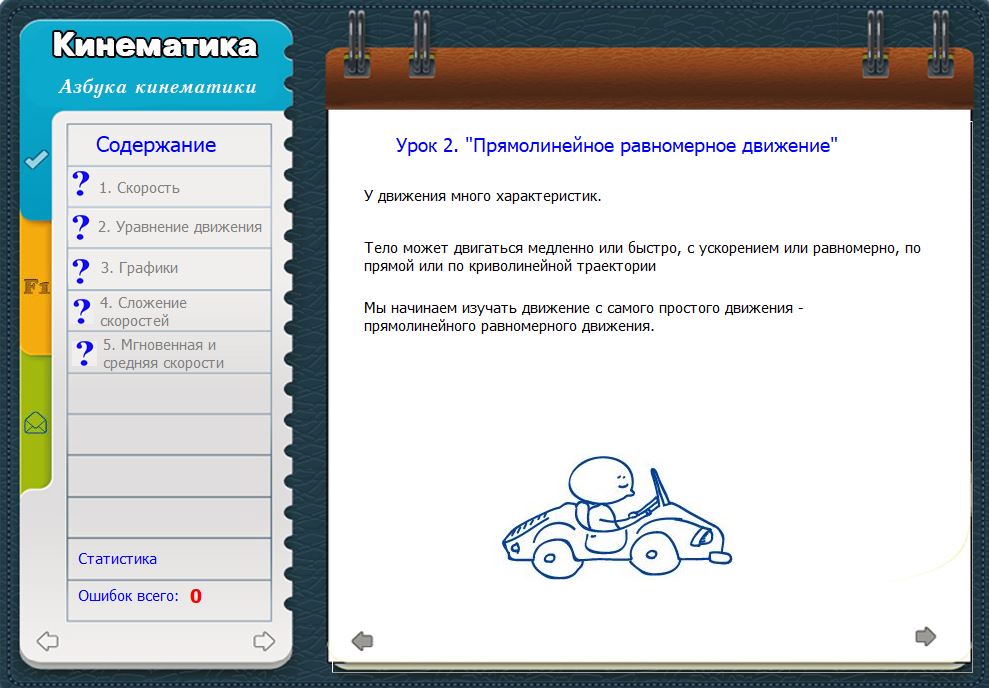Click the paragraph starting with Тело может двигаться
This screenshot has height=688, width=989.
pos(642,257)
